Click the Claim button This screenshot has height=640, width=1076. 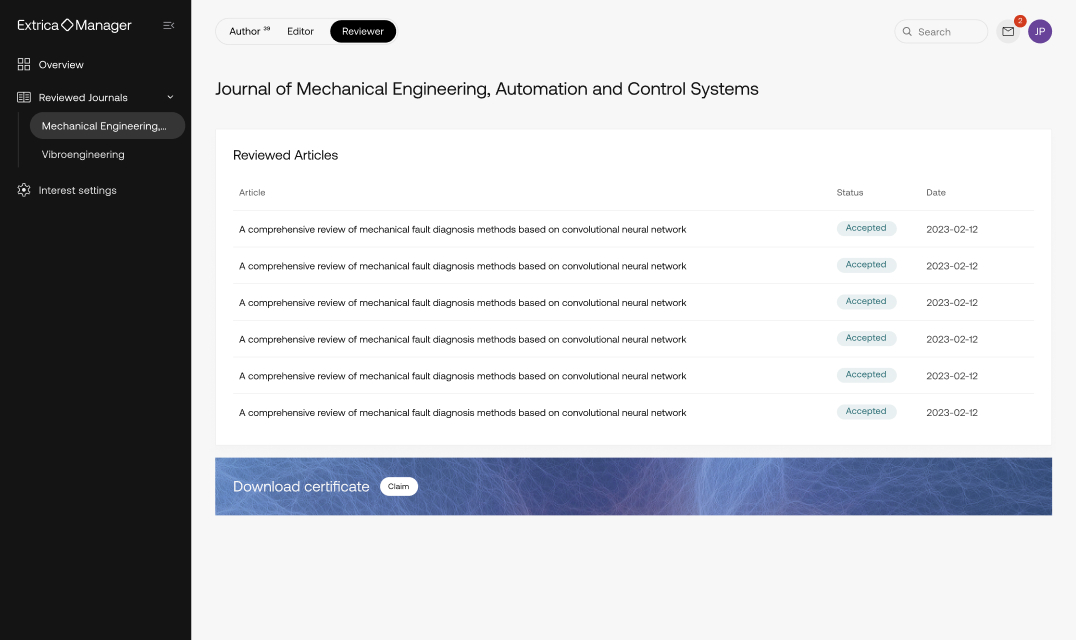pyautogui.click(x=399, y=486)
